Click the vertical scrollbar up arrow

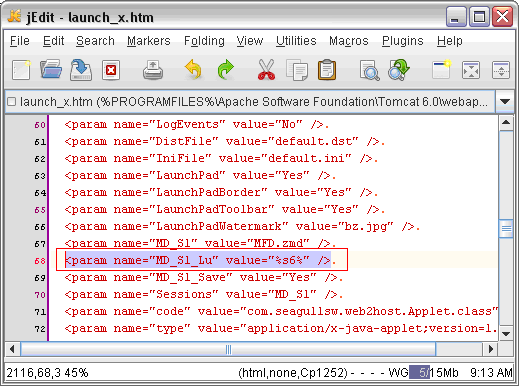tap(506, 123)
